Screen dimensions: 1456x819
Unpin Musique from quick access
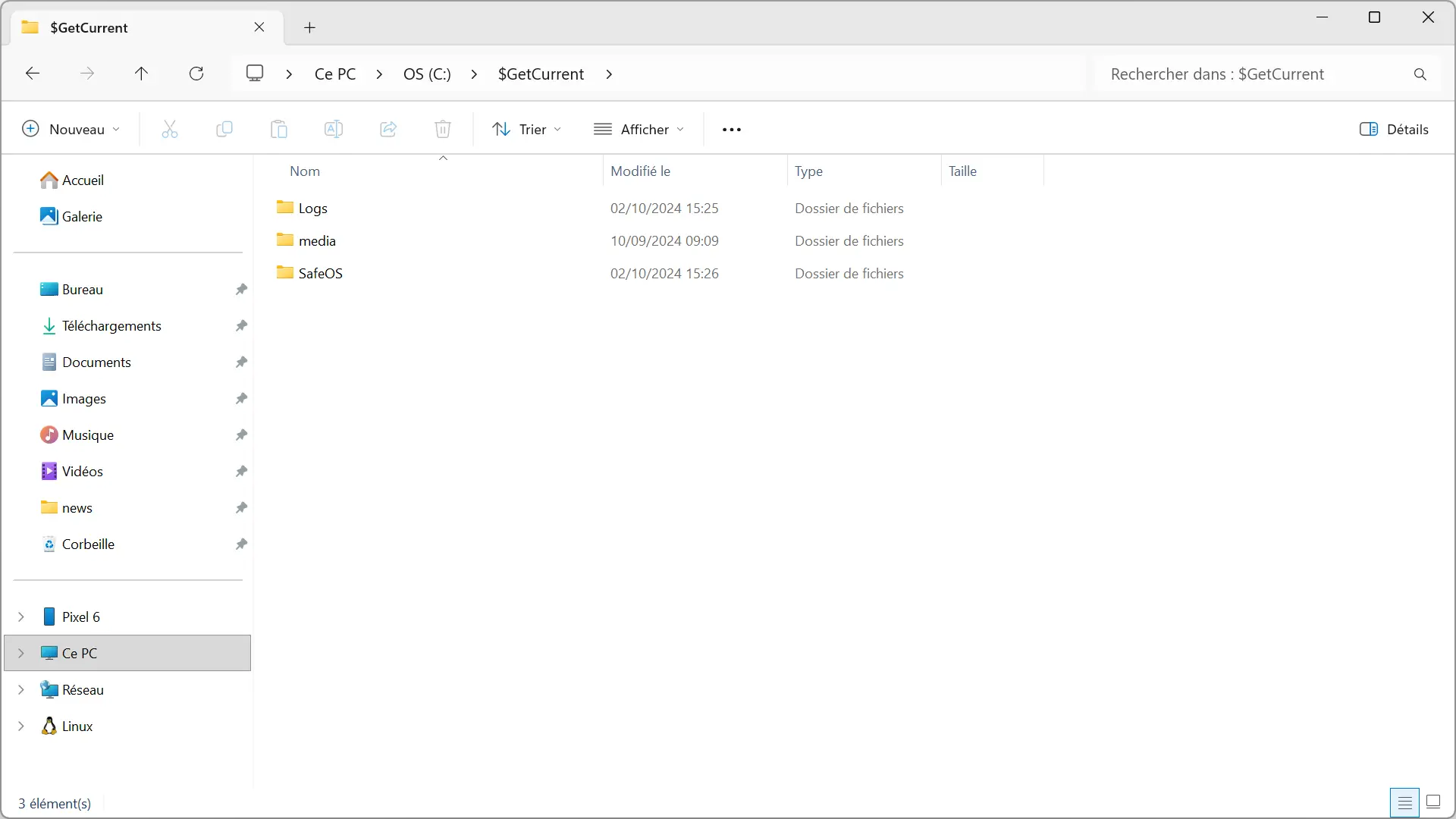pos(241,435)
